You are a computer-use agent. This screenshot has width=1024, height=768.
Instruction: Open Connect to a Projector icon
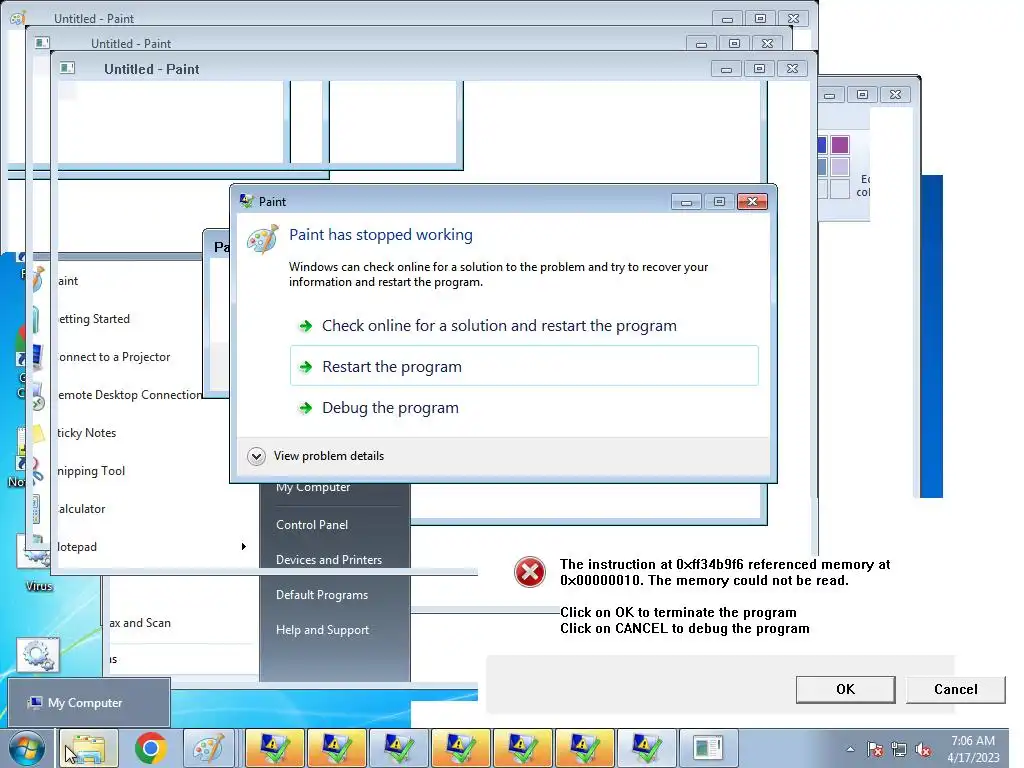(37, 357)
